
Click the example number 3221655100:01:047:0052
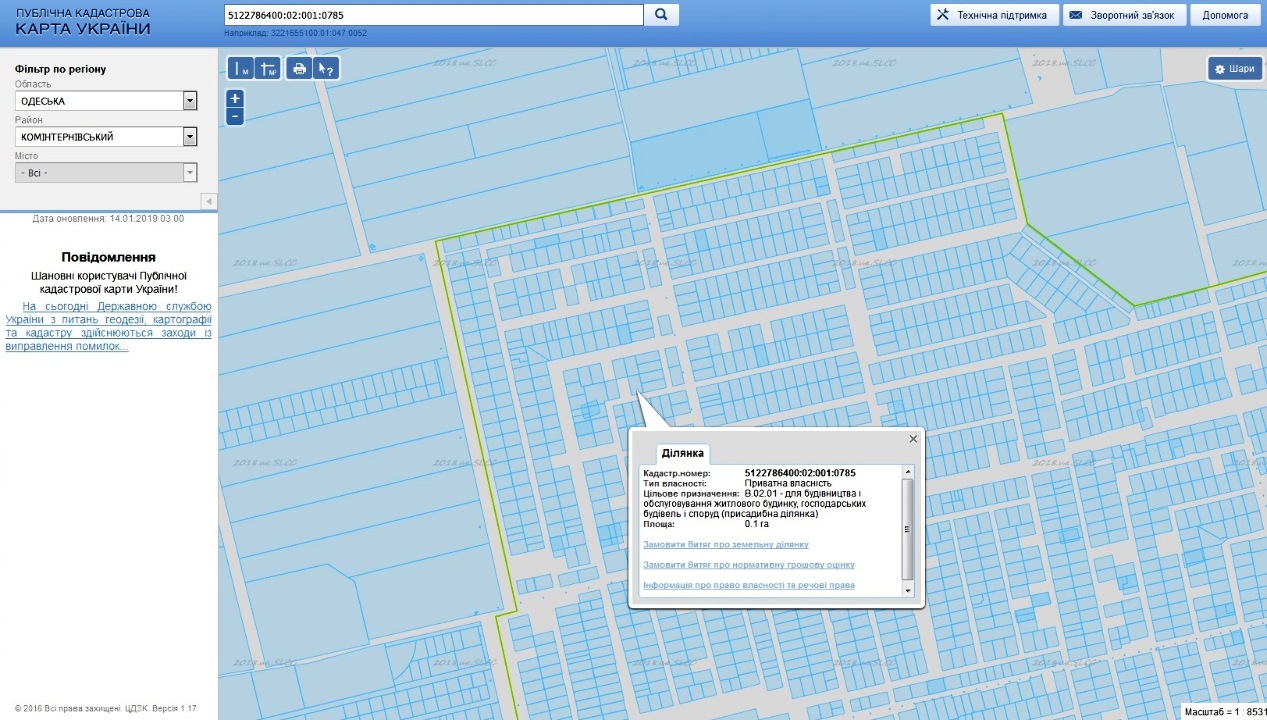point(318,33)
